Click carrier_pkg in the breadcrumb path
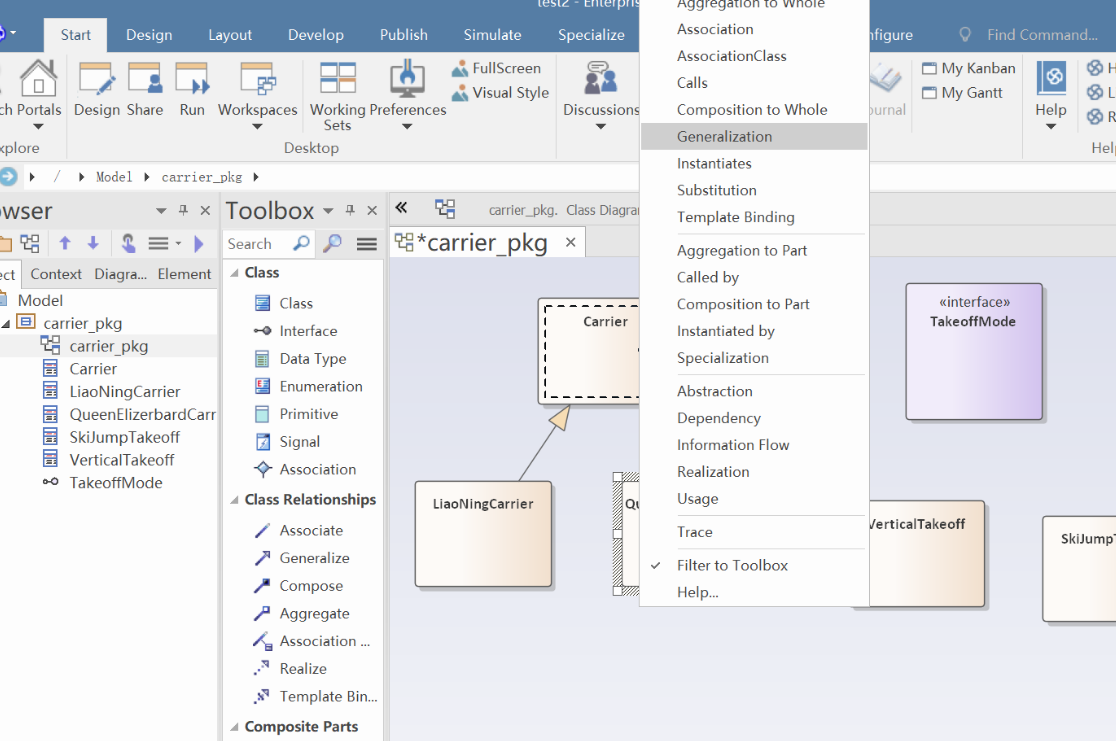Viewport: 1116px width, 741px height. [x=201, y=177]
